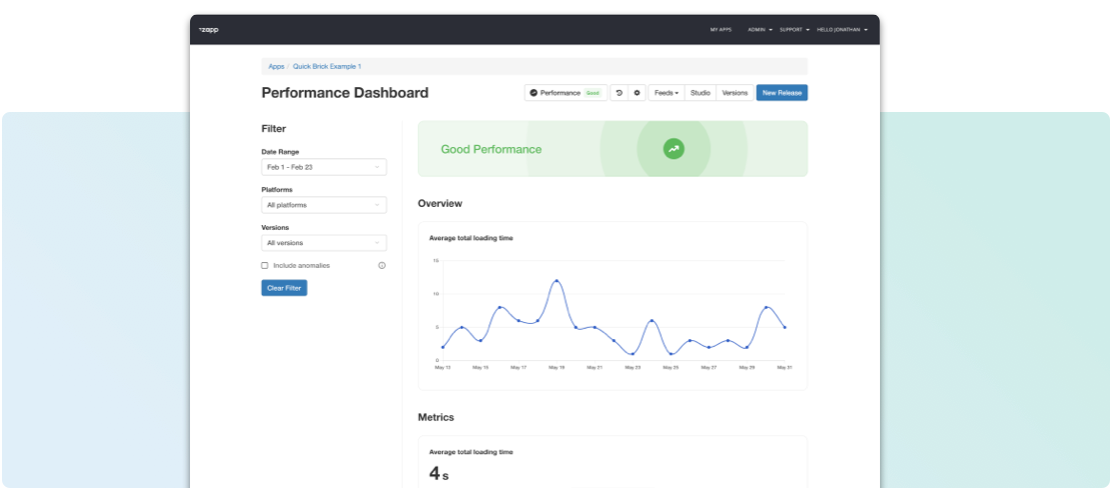Follow the Quick Brick Example 1 breadcrumb
This screenshot has height=488, width=1112.
pyautogui.click(x=327, y=66)
